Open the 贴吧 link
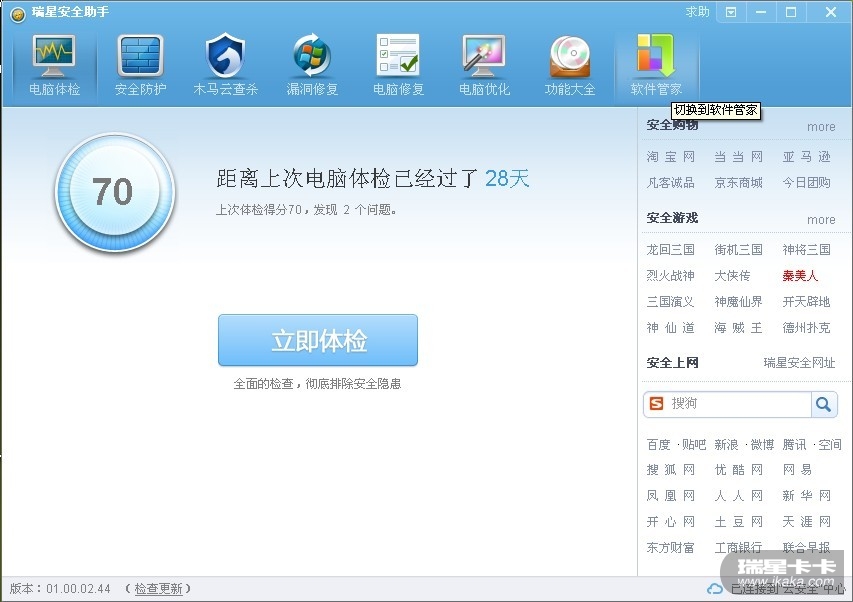This screenshot has width=853, height=602. click(694, 445)
